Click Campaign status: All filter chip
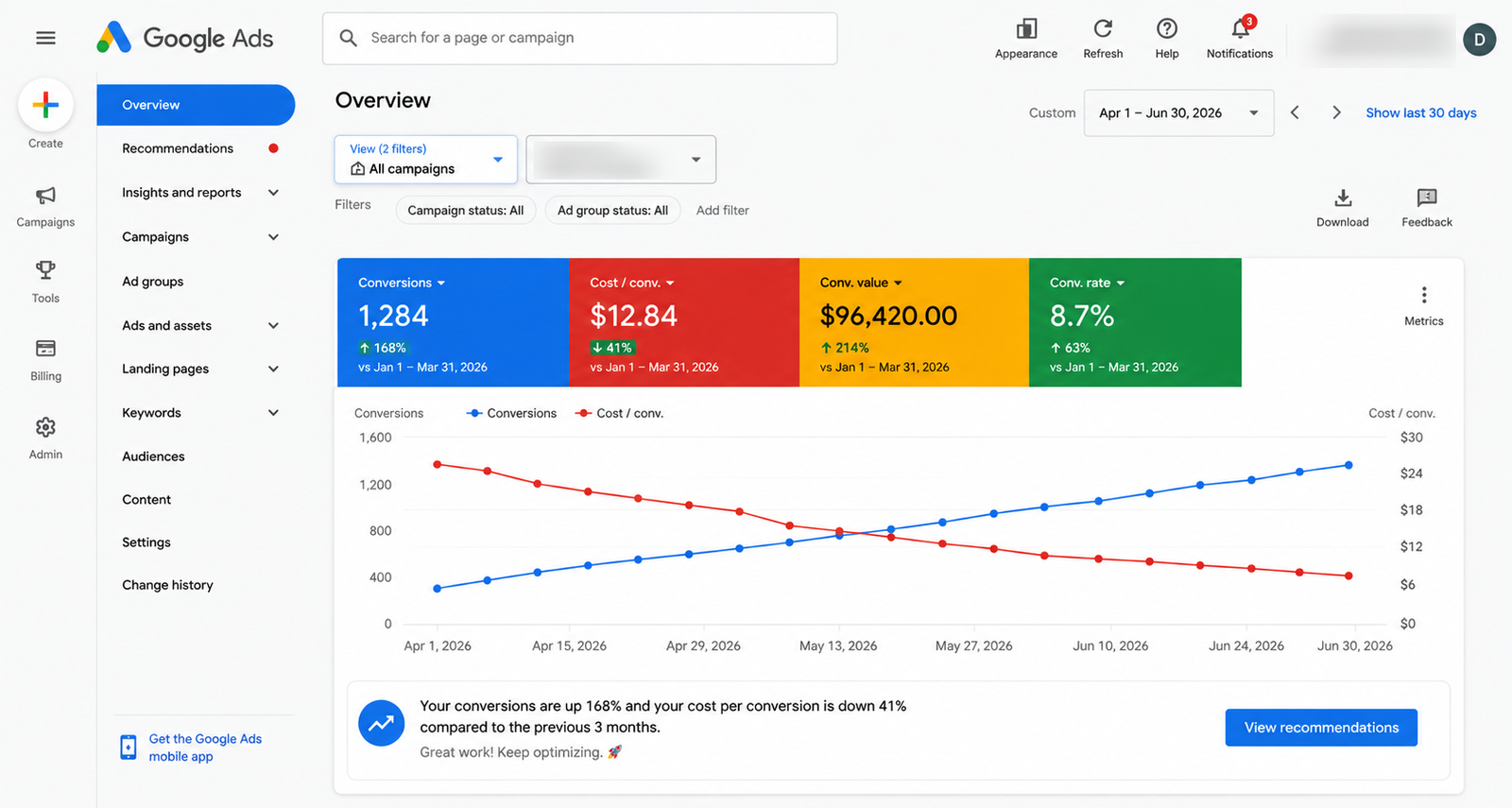The width and height of the screenshot is (1512, 808). point(466,211)
